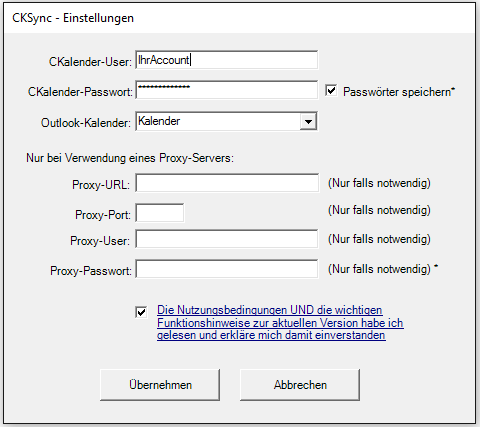Click the CKSync - Einstellungen title bar
Viewport: 480px width, 427px height.
click(240, 18)
